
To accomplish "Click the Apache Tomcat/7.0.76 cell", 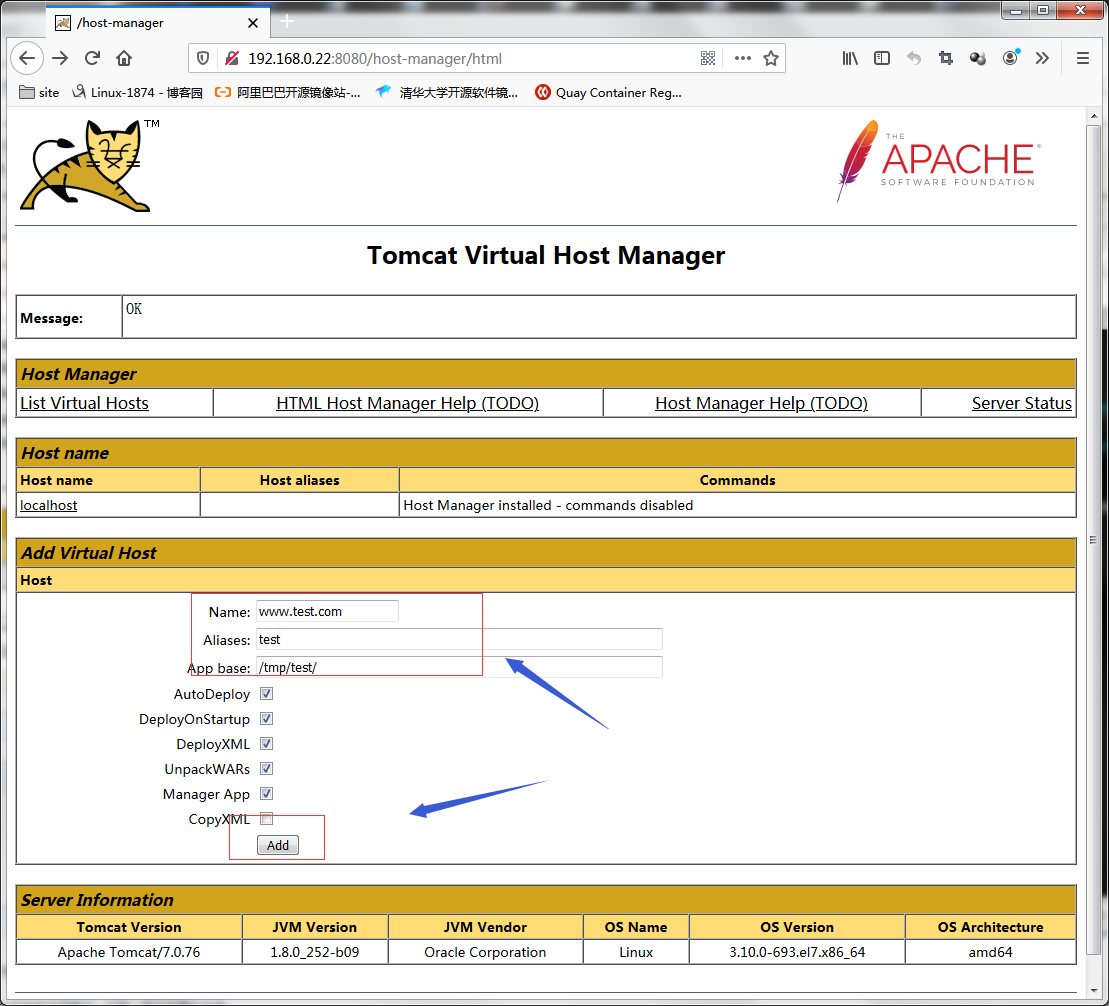I will 129,952.
